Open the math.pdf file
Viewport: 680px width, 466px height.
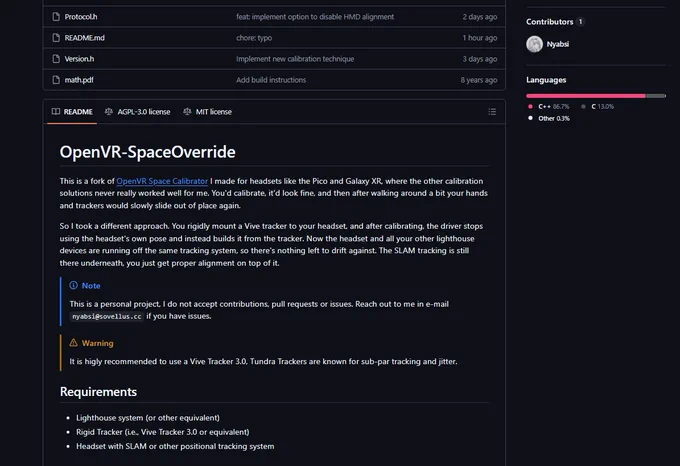click(x=79, y=80)
